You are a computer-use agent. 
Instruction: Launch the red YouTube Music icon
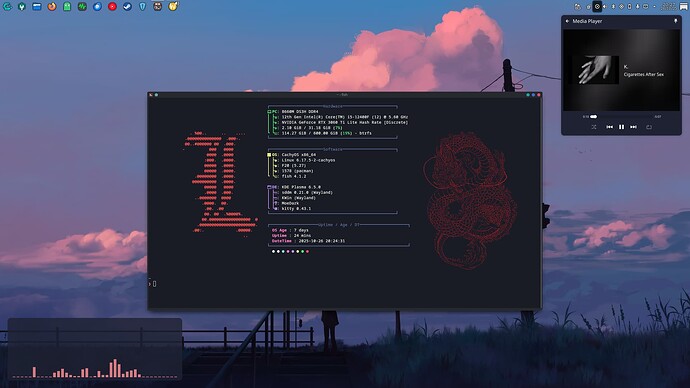click(x=112, y=6)
